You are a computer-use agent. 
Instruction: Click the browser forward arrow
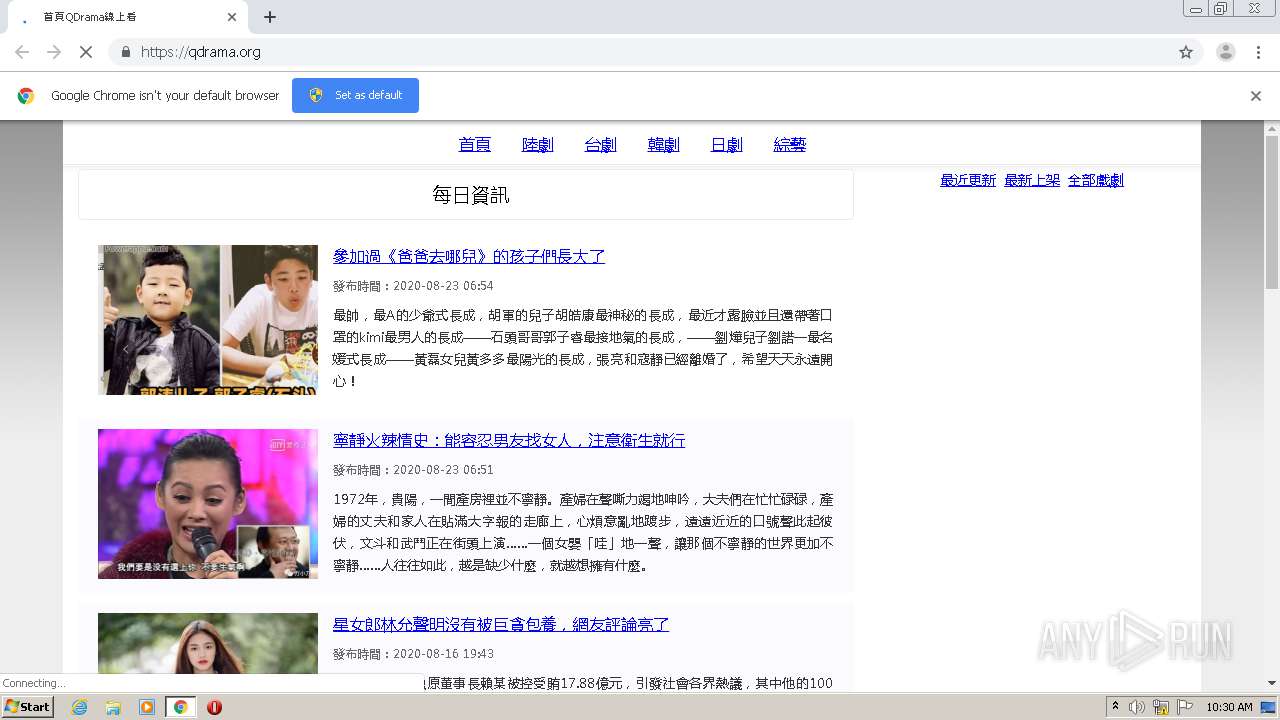(x=54, y=52)
